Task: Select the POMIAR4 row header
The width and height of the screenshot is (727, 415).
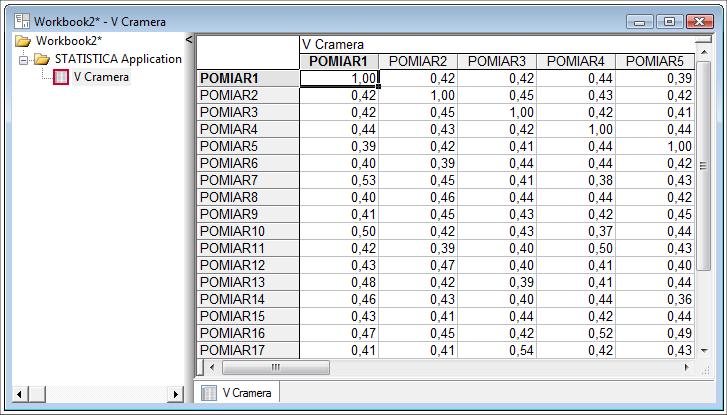Action: coord(248,129)
